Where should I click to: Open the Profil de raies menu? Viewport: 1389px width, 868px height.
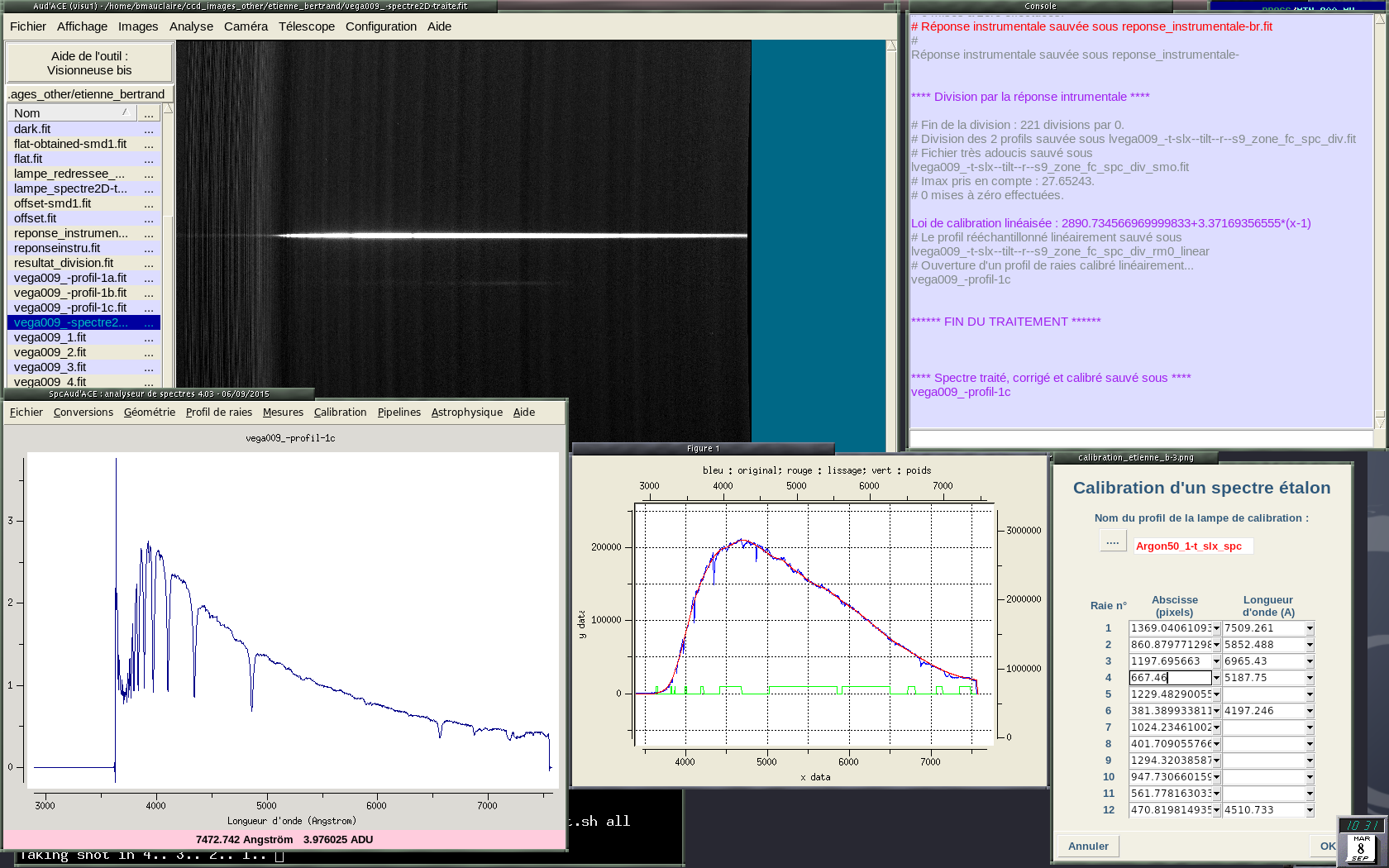point(218,413)
